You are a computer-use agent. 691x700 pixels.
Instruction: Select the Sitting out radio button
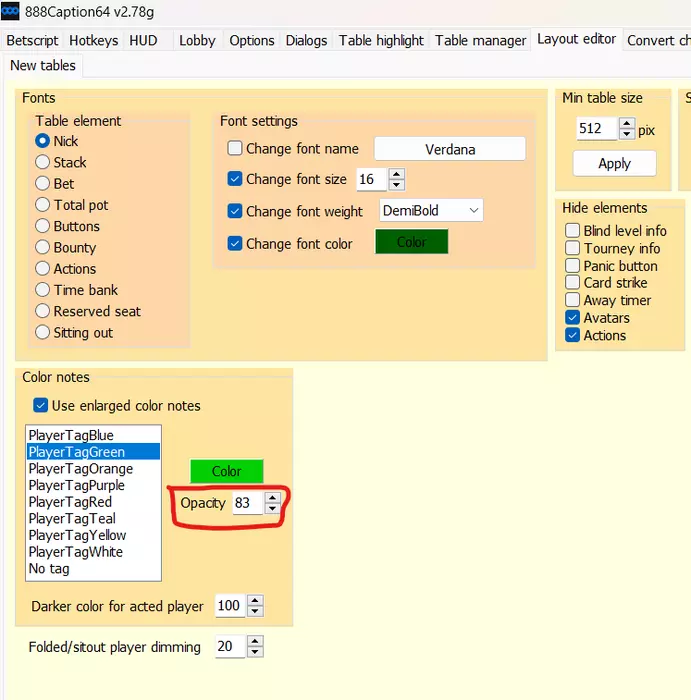point(74,333)
